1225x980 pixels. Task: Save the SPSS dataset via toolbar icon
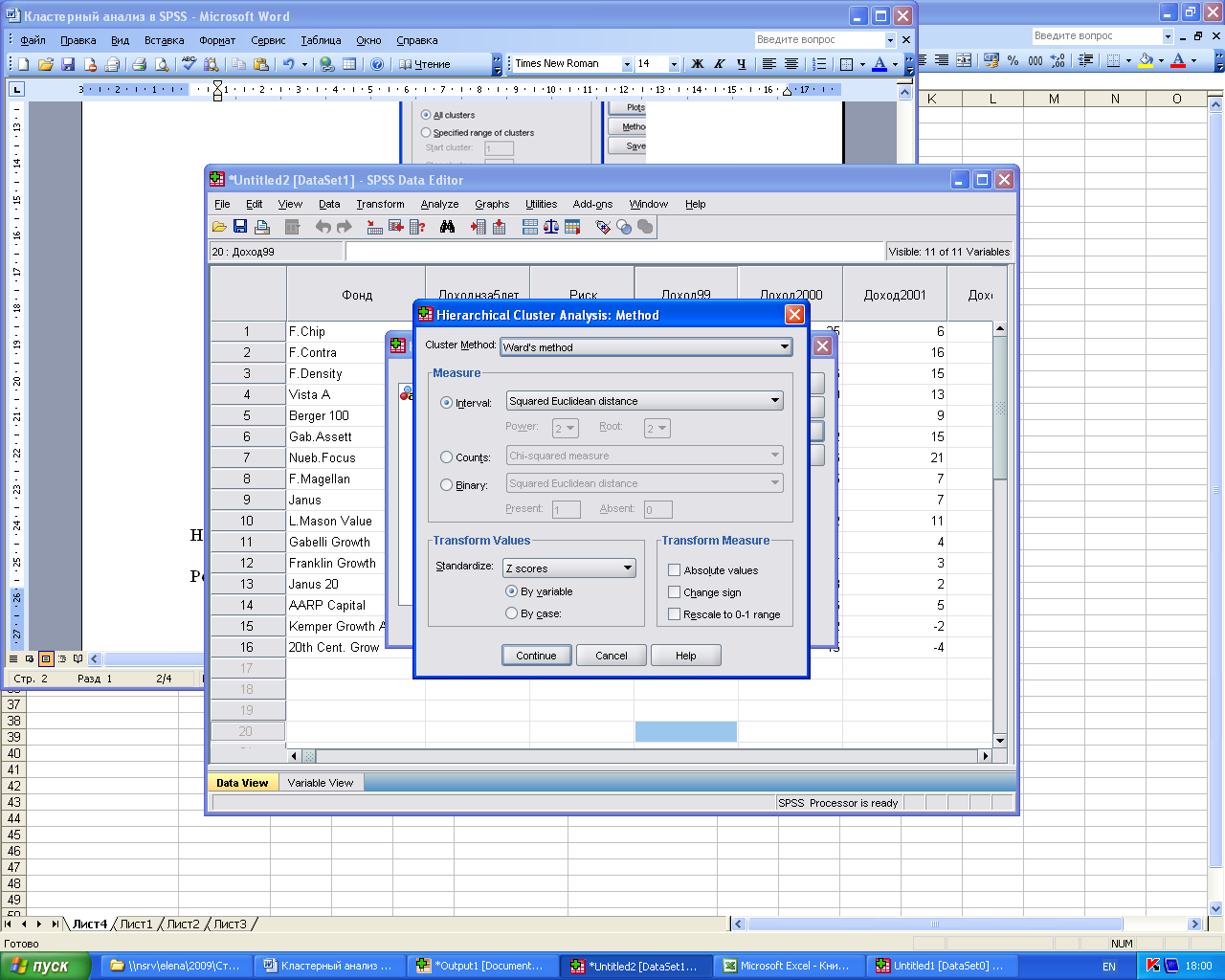coord(240,227)
